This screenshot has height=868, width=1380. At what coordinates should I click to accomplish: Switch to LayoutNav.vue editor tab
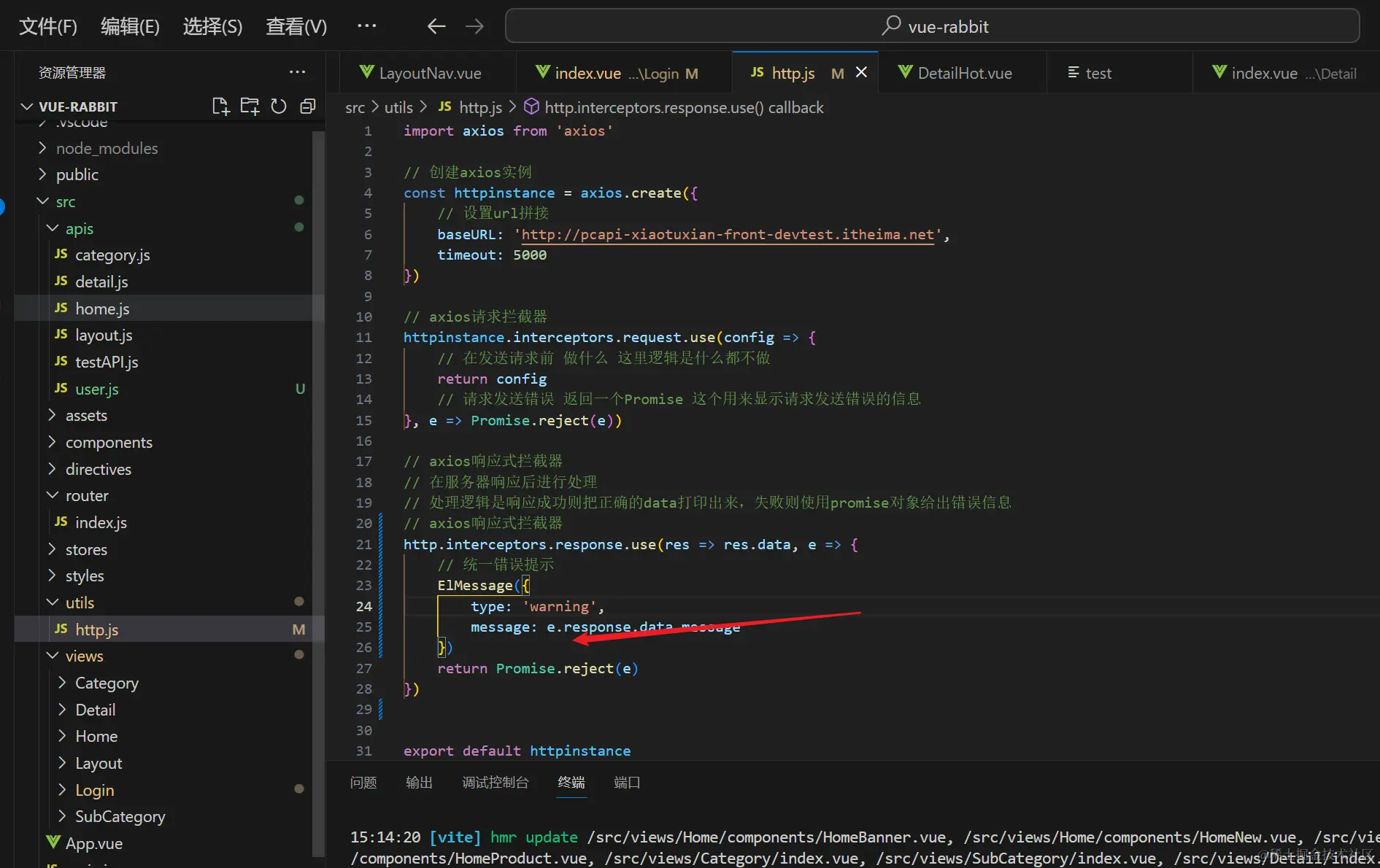point(428,72)
